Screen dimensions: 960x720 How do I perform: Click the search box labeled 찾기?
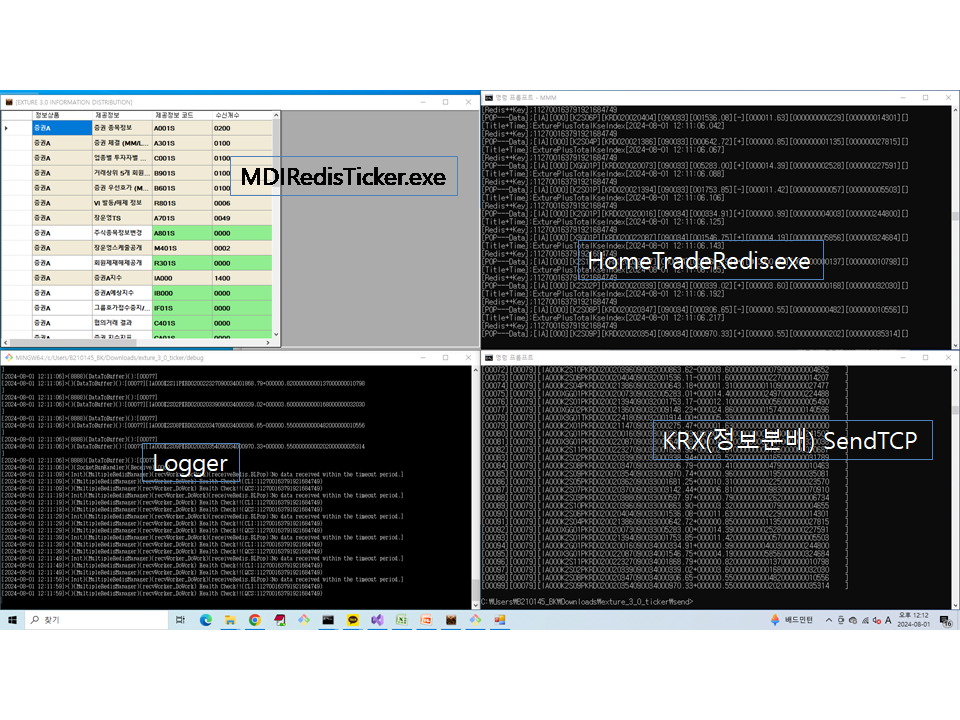(x=96, y=620)
